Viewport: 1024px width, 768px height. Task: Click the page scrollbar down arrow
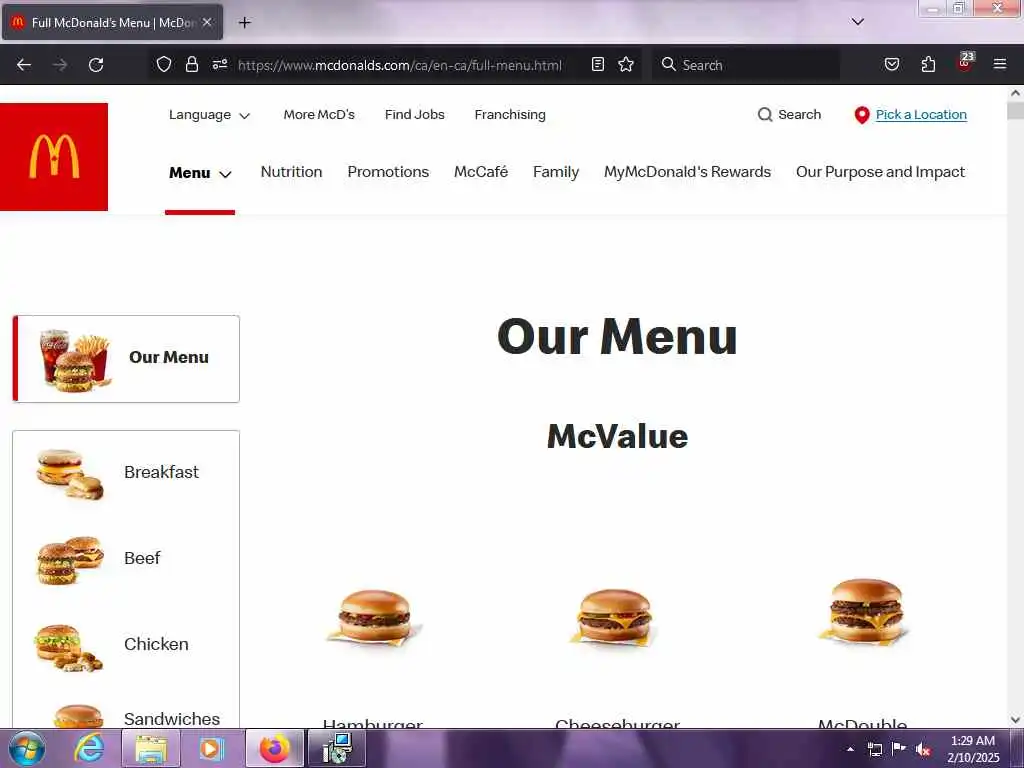coord(1015,720)
